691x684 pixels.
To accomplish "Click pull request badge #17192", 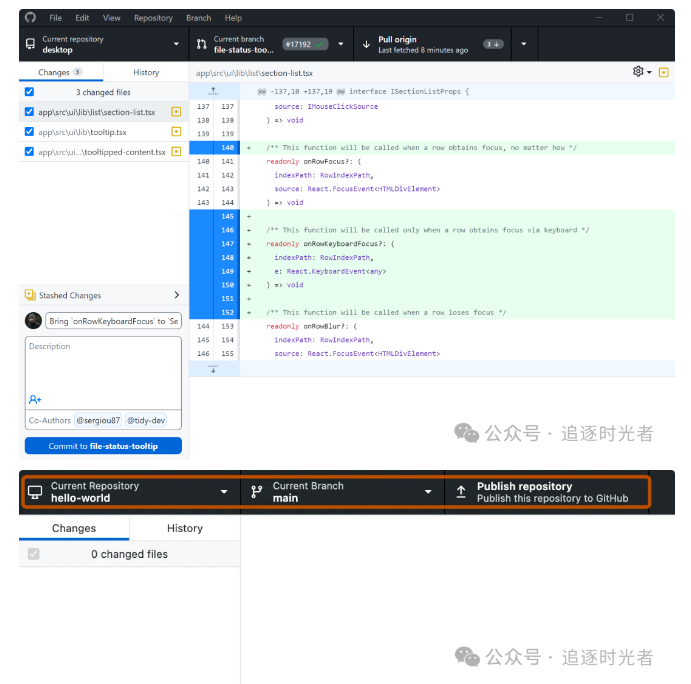I will pyautogui.click(x=305, y=44).
